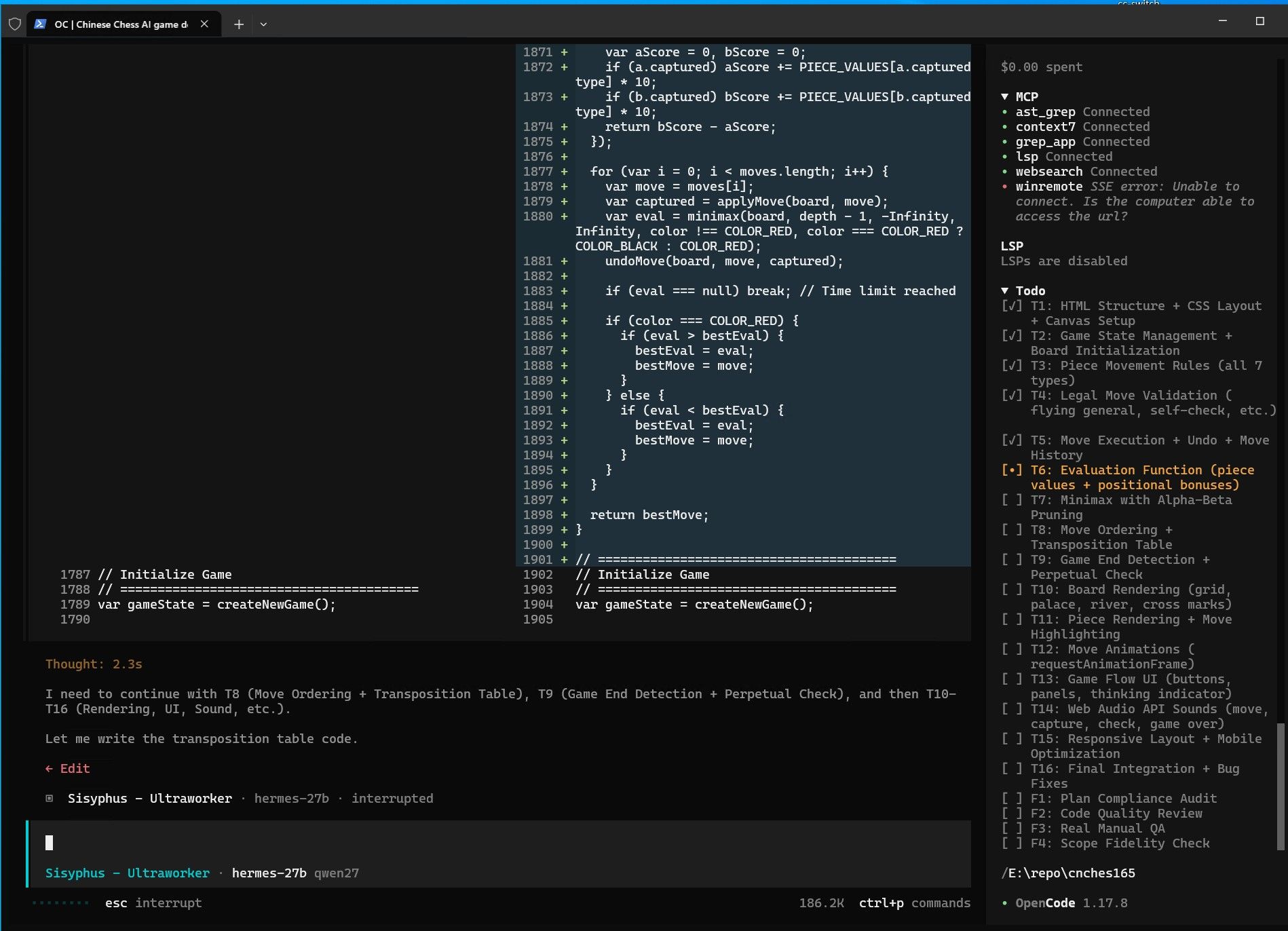Toggle checkbox for T10: Board Rendering
Image resolution: width=1288 pixels, height=931 pixels.
(1012, 590)
